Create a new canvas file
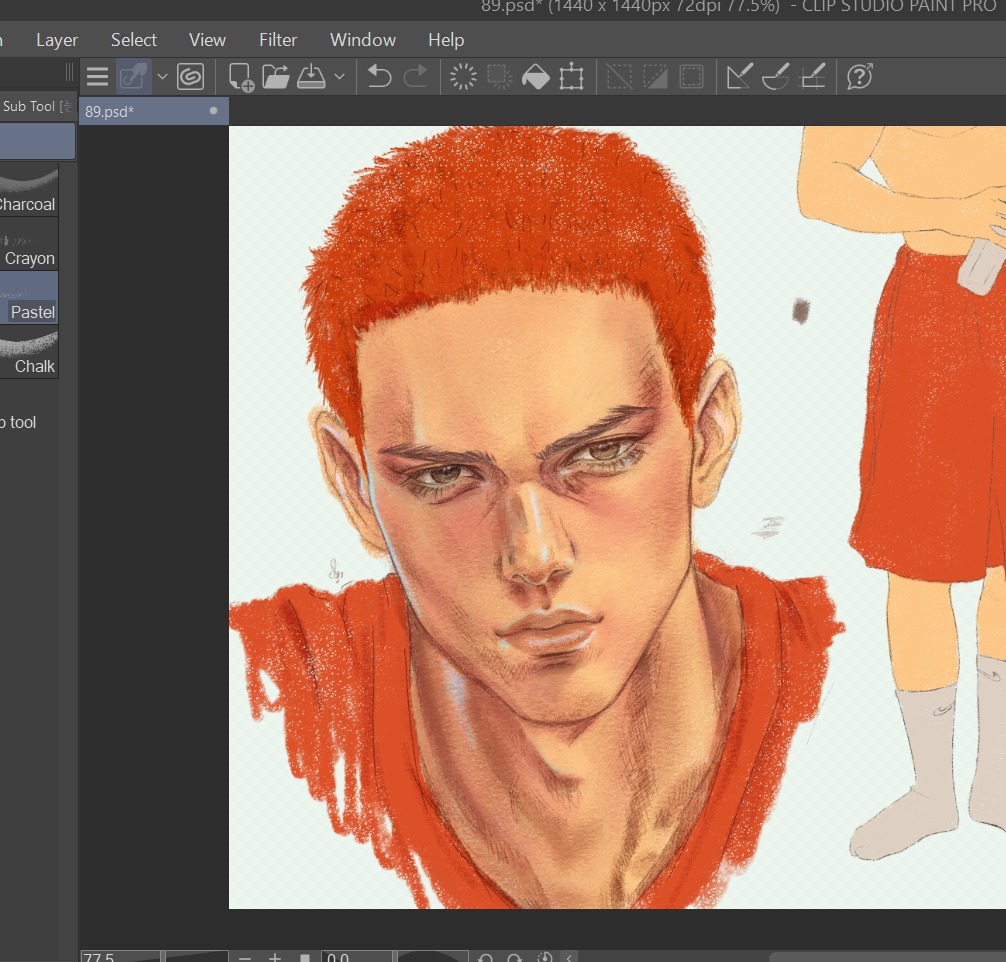This screenshot has height=962, width=1006. click(x=241, y=77)
